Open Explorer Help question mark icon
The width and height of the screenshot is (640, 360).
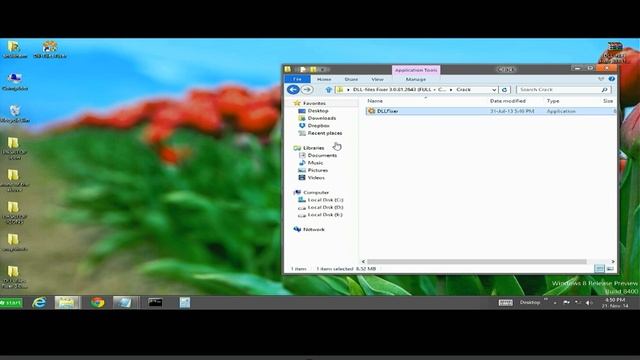[x=611, y=79]
